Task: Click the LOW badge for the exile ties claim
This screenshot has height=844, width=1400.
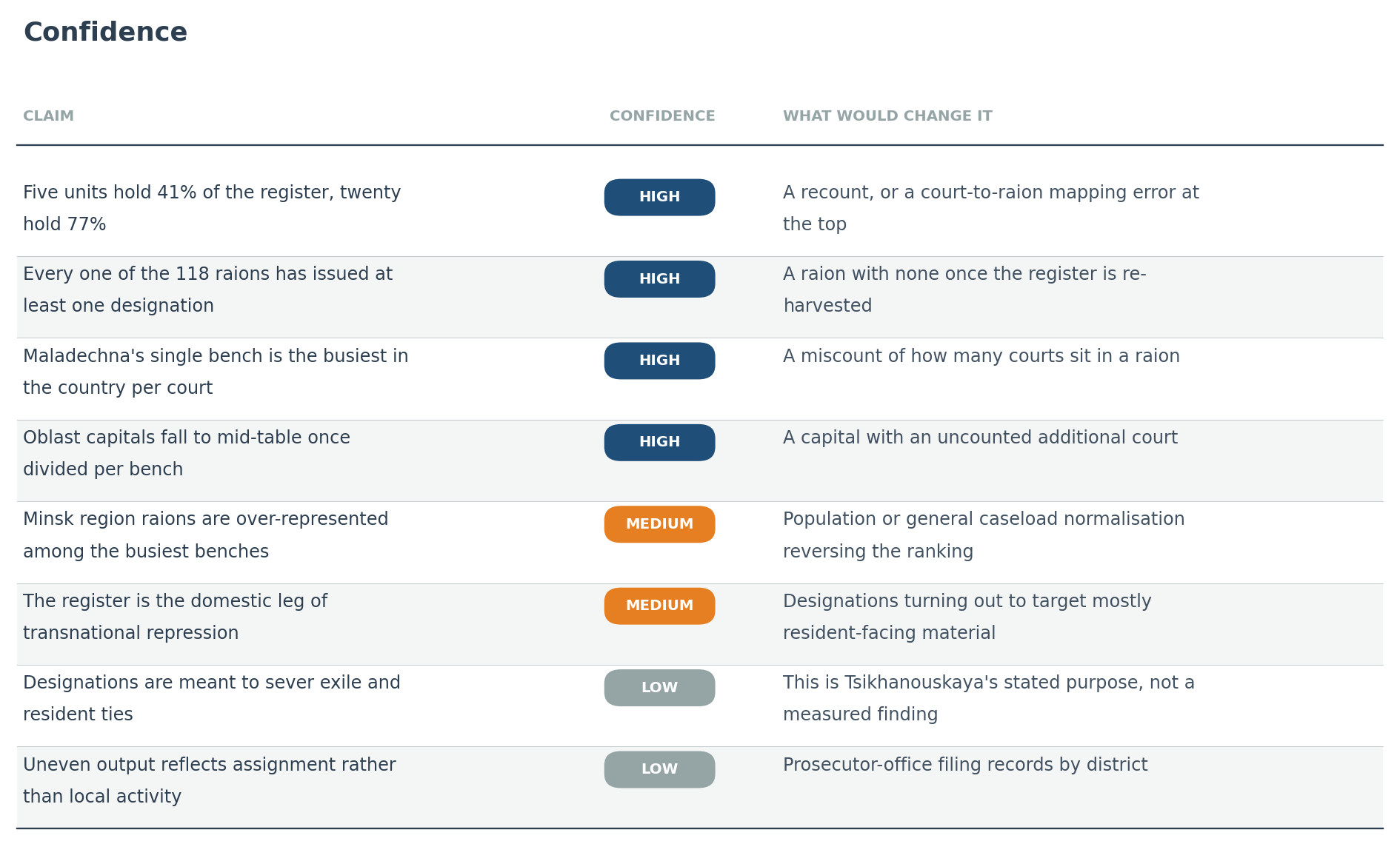Action: [659, 688]
